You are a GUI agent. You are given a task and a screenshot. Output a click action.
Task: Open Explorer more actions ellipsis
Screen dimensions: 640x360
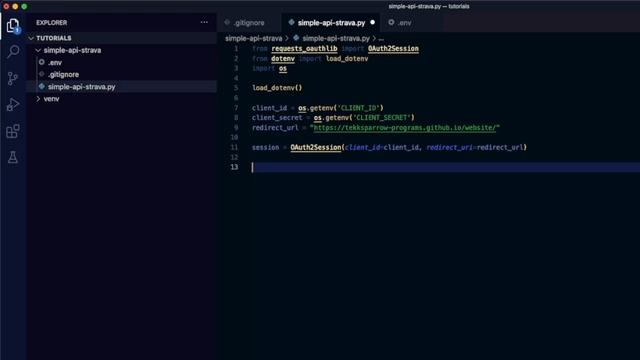coord(204,22)
